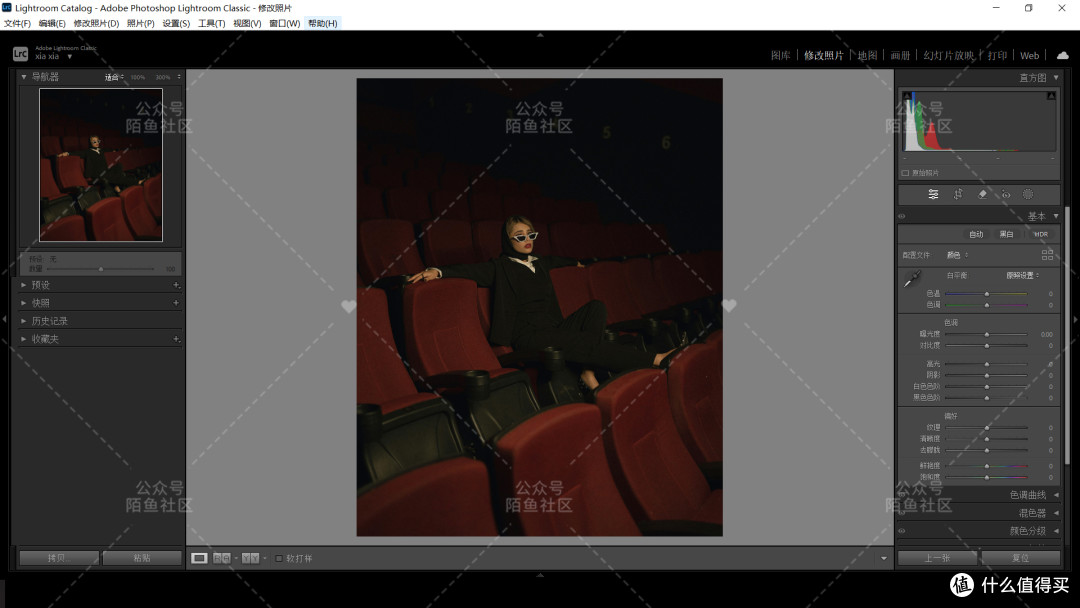Click the 曝光度 exposure slider handle
1080x608 pixels.
987,335
